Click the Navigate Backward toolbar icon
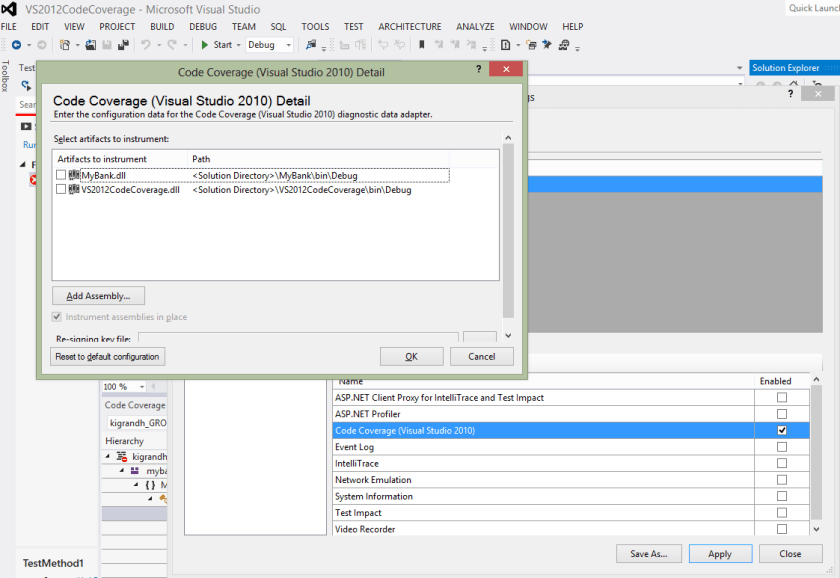The height and width of the screenshot is (578, 840). point(16,44)
